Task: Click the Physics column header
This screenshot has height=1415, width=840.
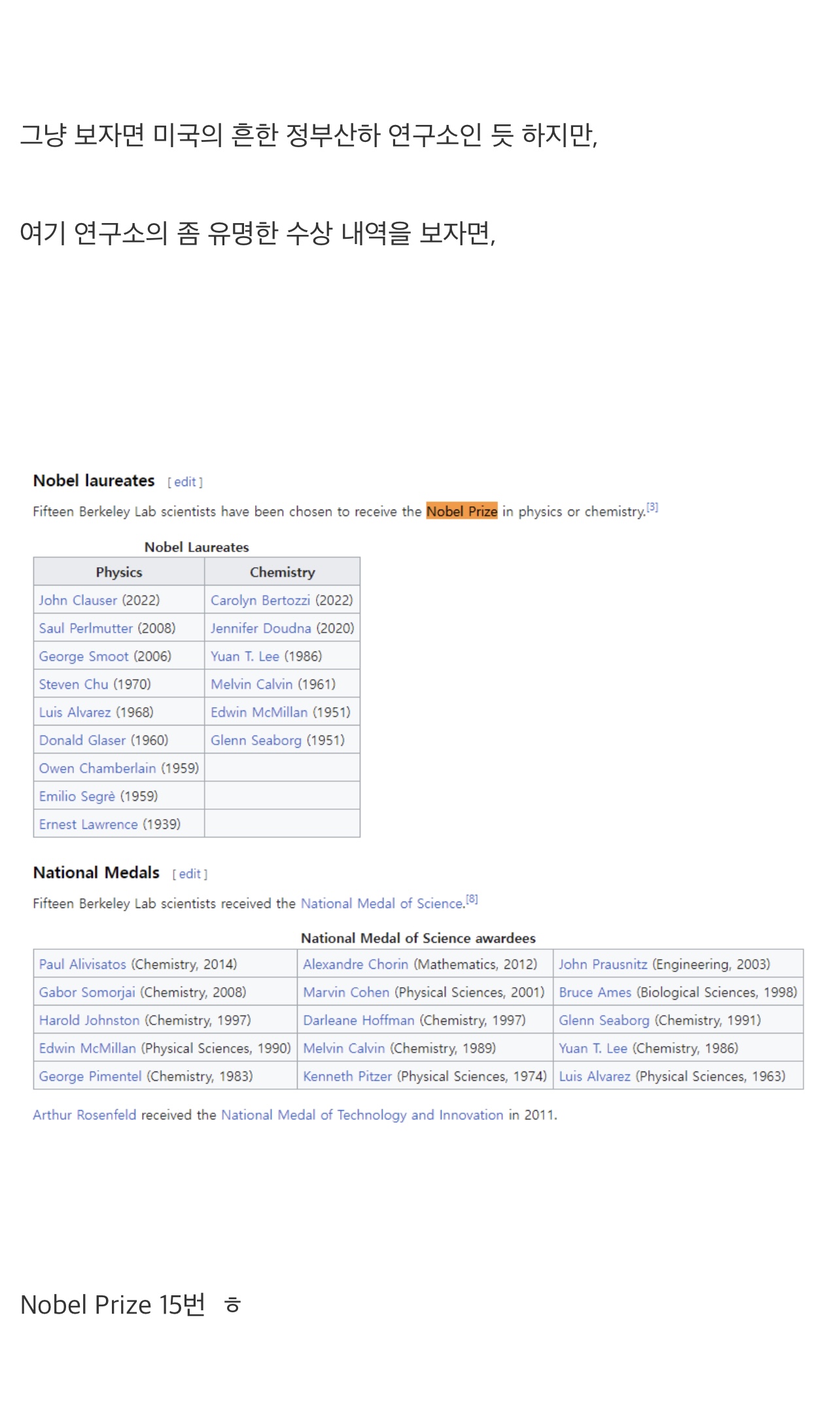Action: 119,572
